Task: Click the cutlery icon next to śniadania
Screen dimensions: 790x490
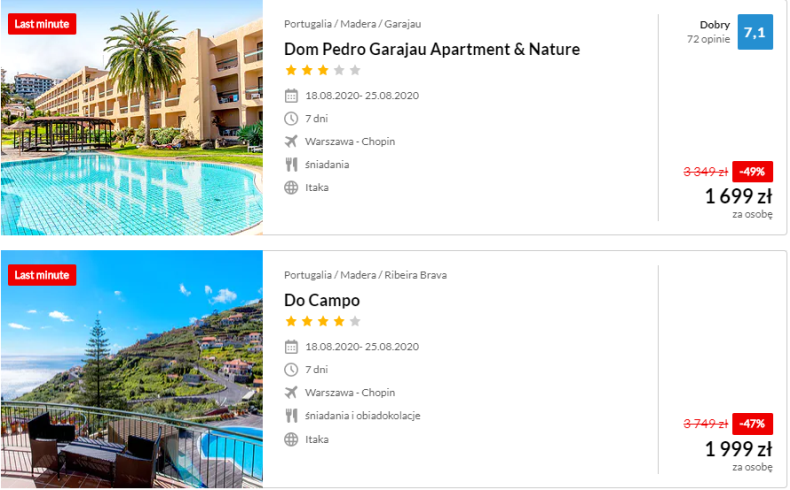Action: click(x=291, y=165)
